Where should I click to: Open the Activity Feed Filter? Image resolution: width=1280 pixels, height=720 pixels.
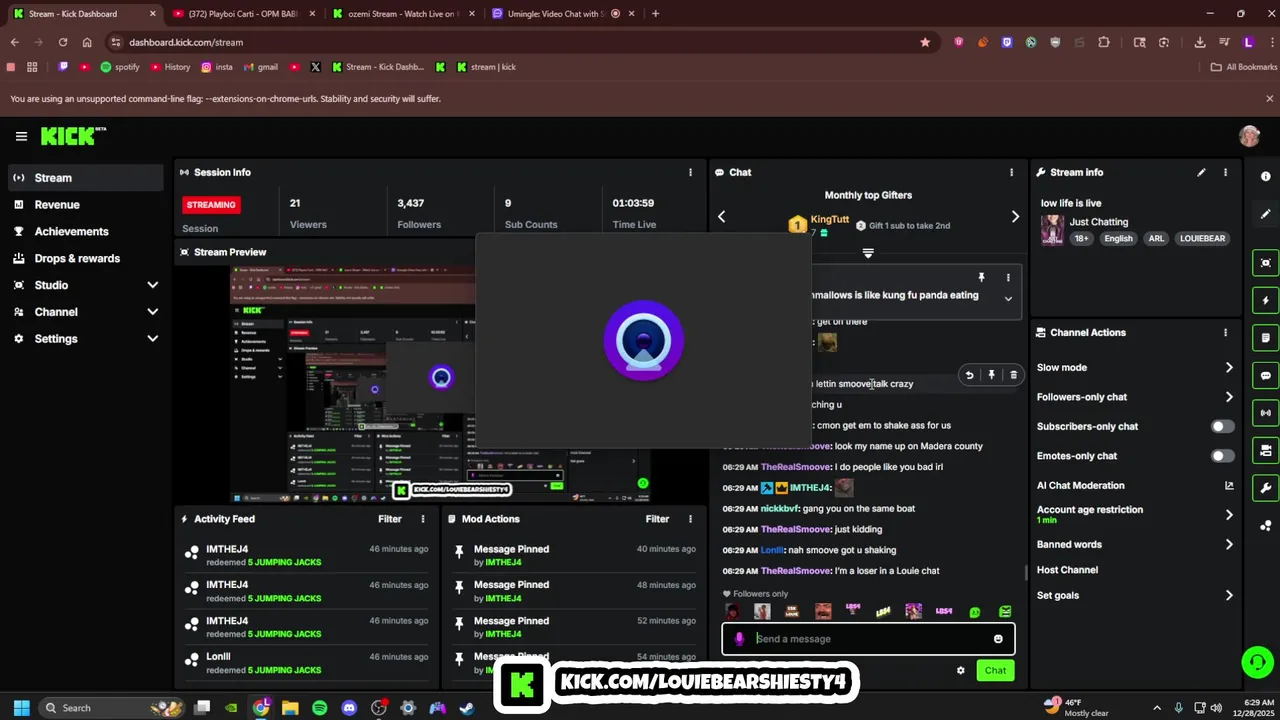tap(390, 519)
